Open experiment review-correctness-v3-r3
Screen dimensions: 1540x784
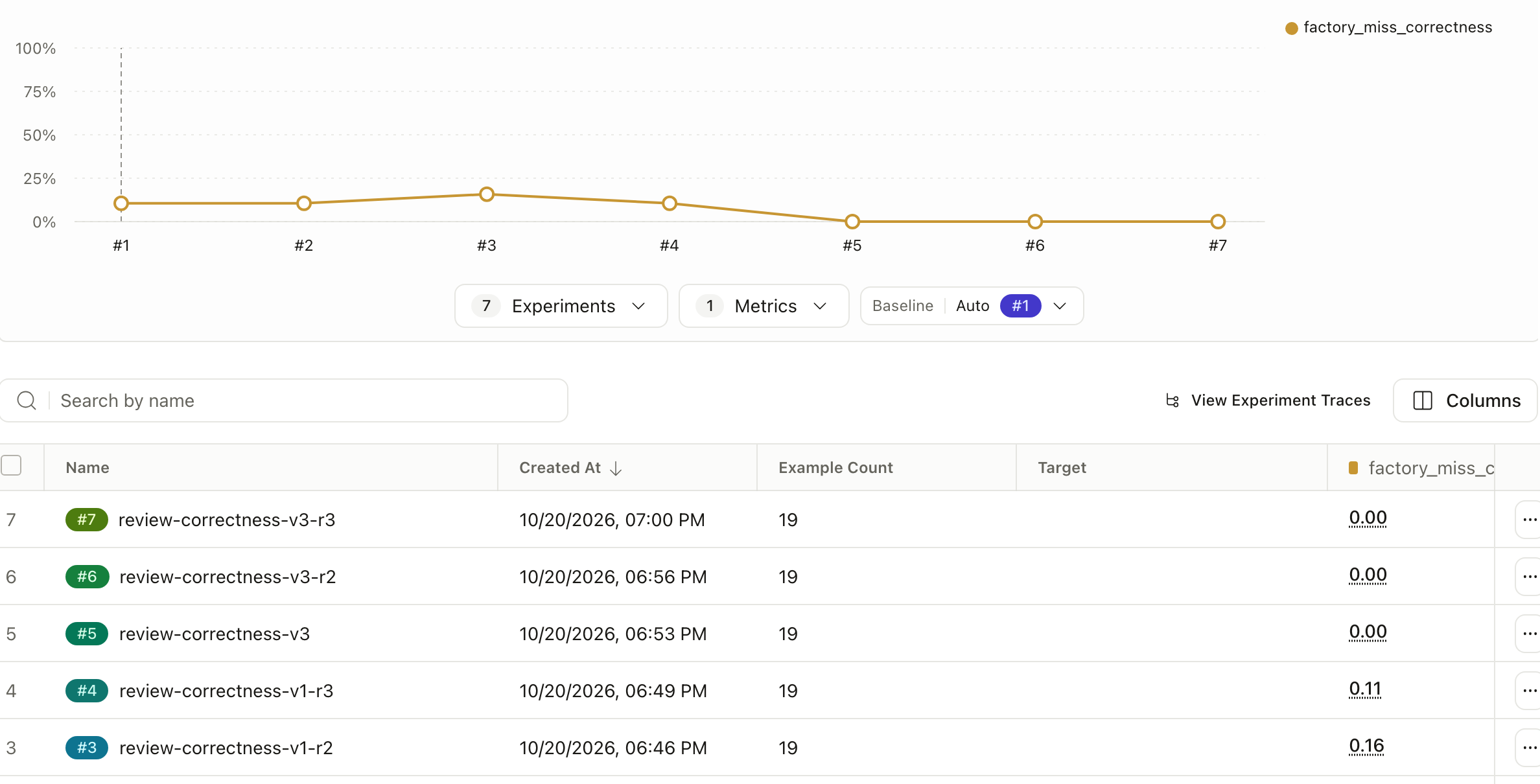[x=227, y=520]
